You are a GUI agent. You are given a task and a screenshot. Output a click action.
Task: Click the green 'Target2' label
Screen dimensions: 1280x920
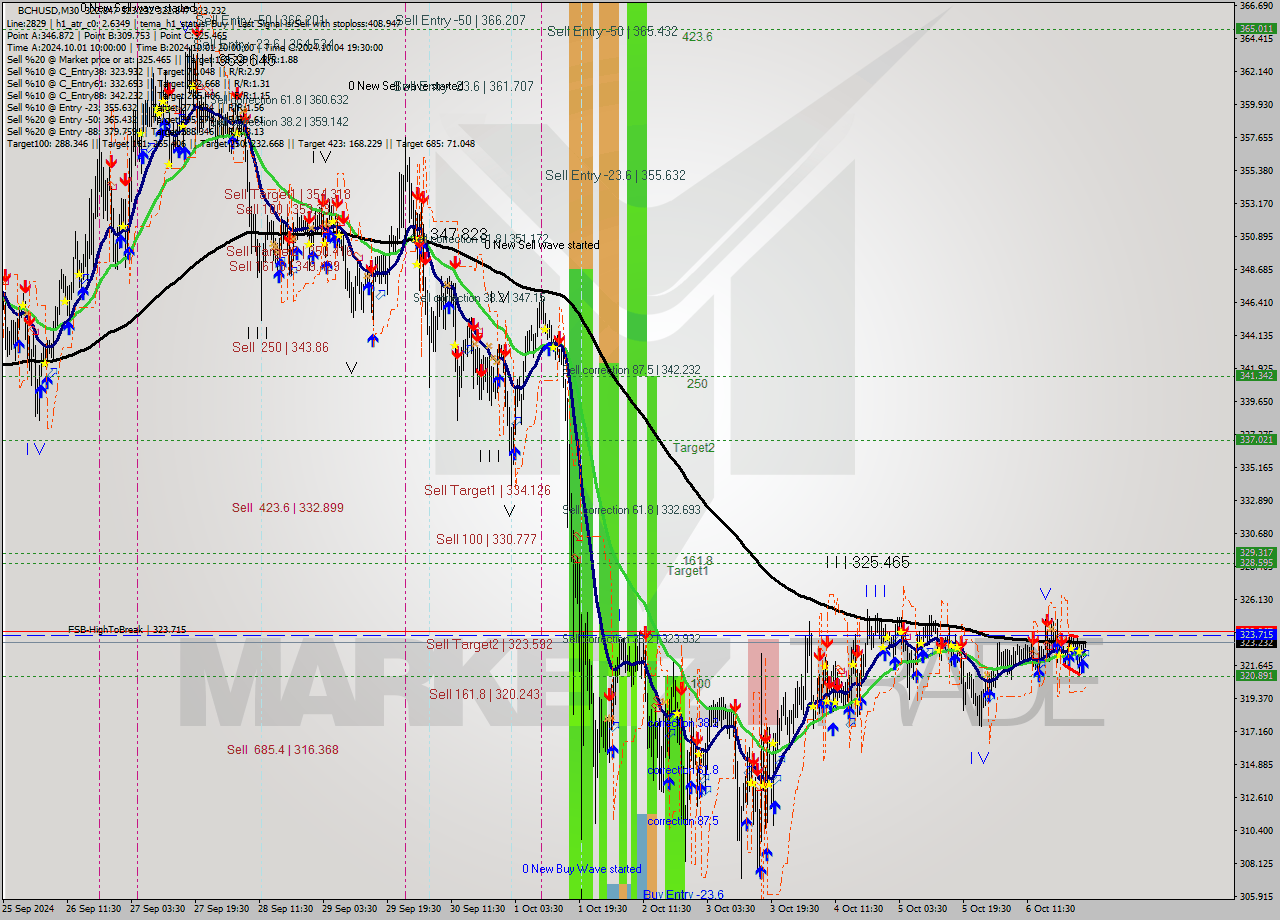click(x=693, y=448)
